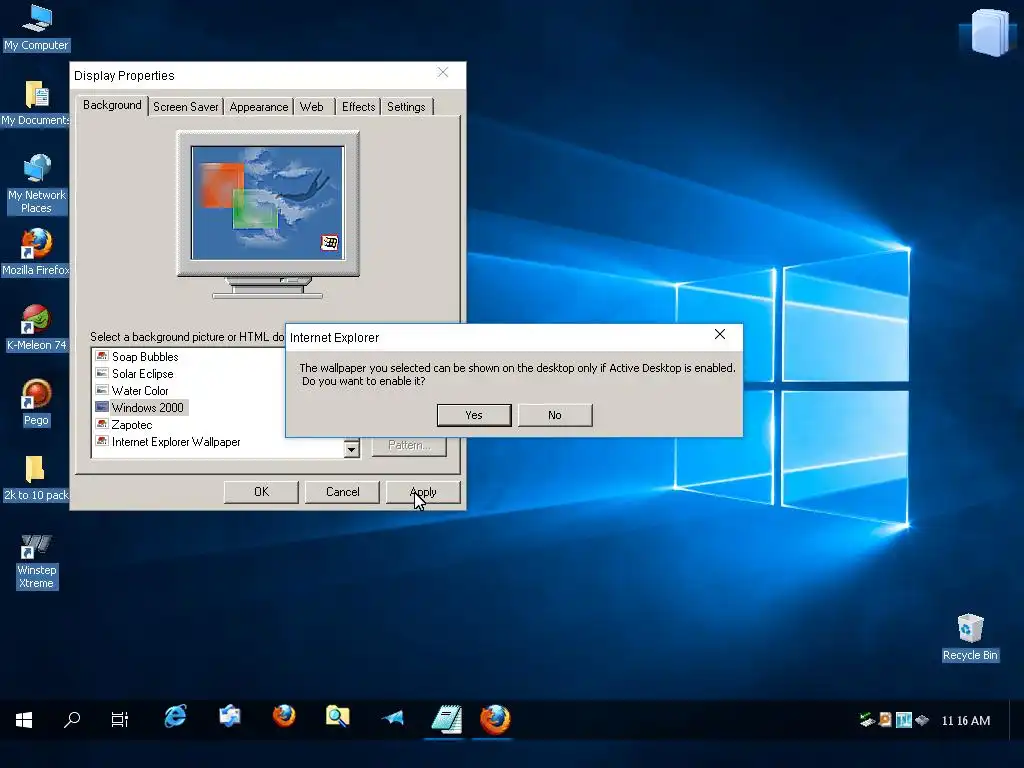The image size is (1024, 768).
Task: Select Internet Explorer Wallpaper in the list
Action: click(x=176, y=442)
